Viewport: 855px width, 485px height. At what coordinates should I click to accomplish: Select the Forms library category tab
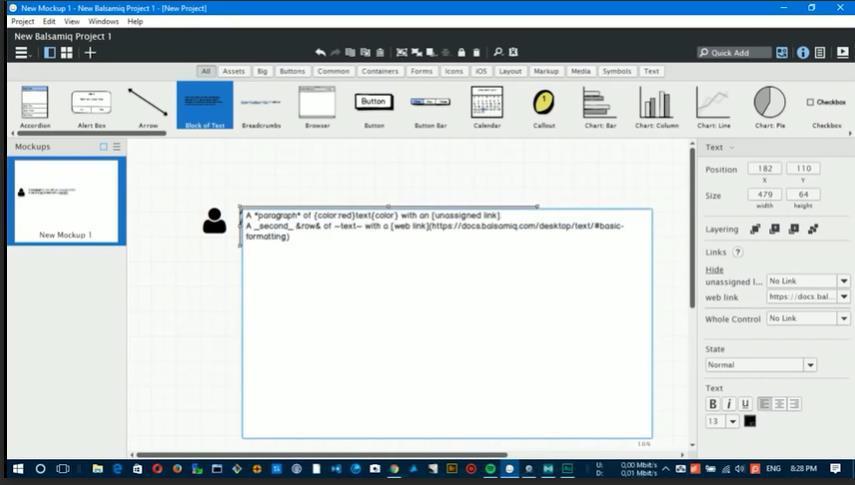tap(422, 71)
